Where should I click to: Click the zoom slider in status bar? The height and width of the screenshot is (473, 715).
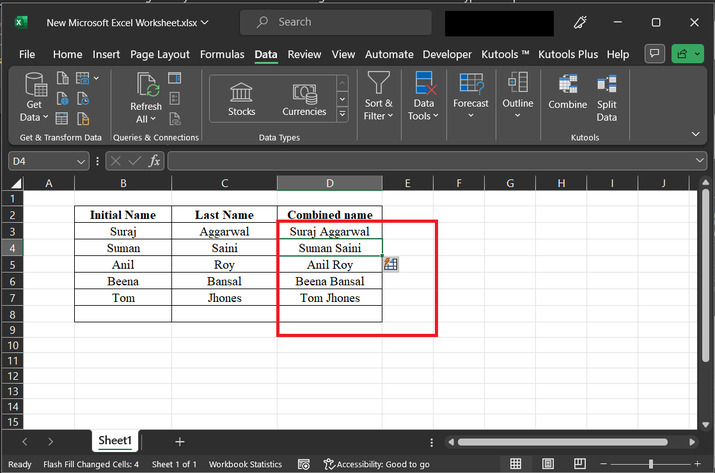(x=650, y=464)
